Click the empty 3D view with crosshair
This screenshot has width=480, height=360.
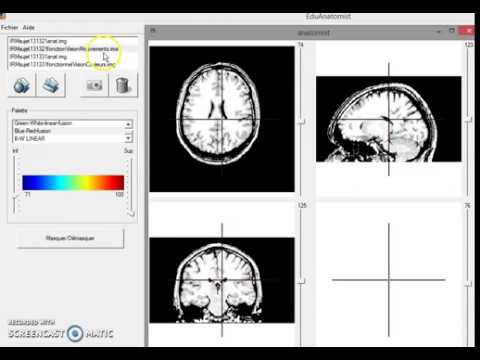(389, 280)
